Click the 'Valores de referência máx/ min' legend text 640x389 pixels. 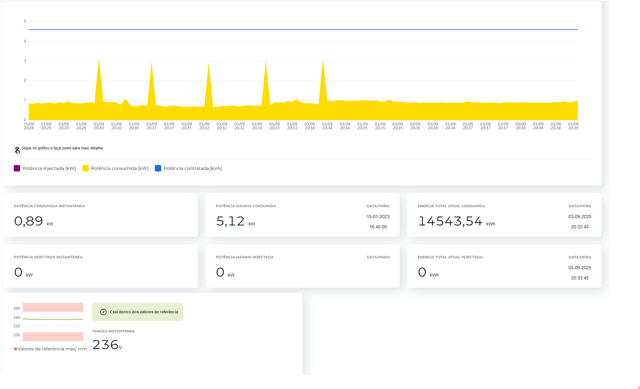click(x=52, y=349)
